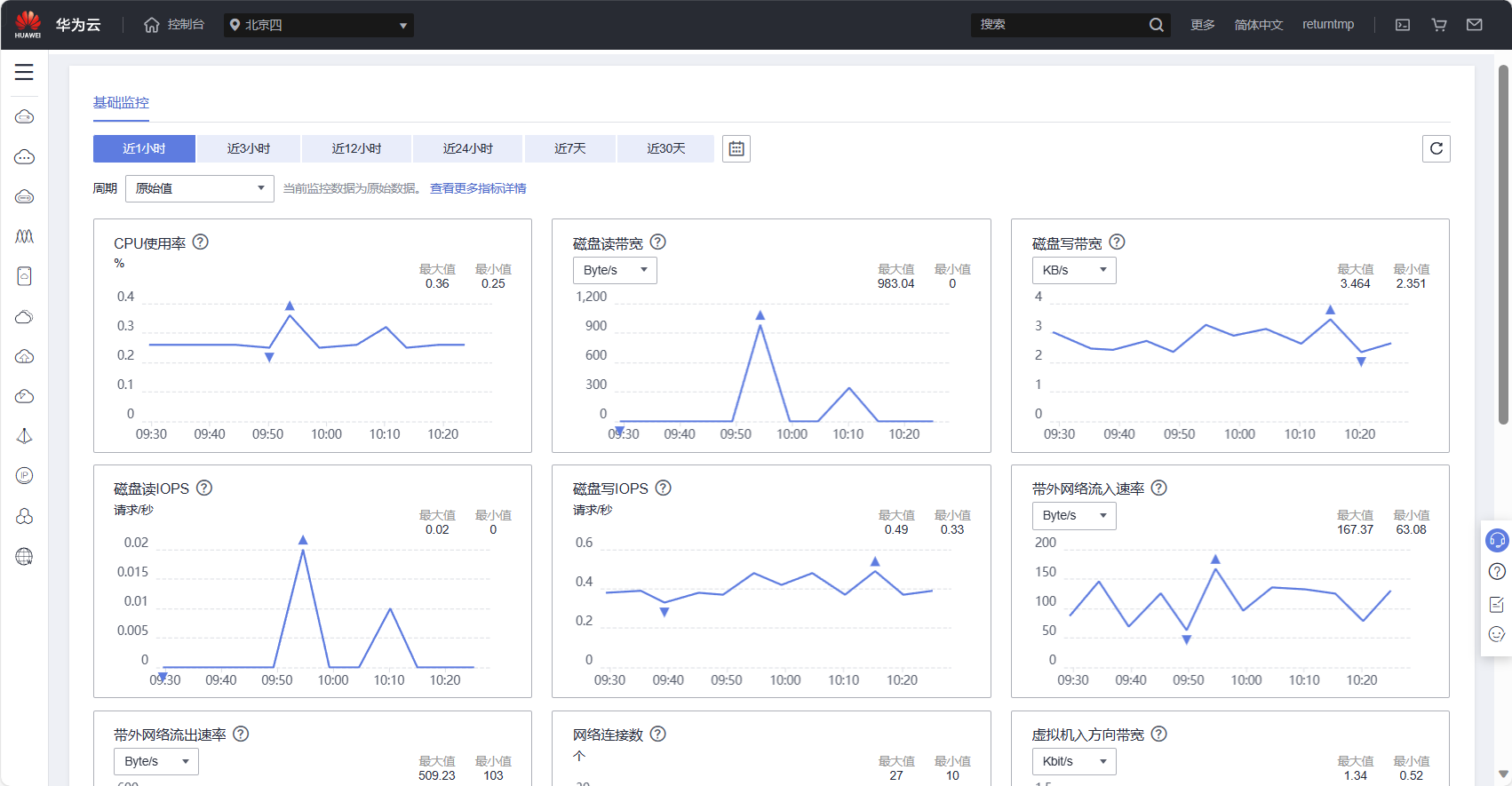Click the 带外网络流出速率 max value 509.23
Screen dimensions: 1512x786
click(x=437, y=775)
